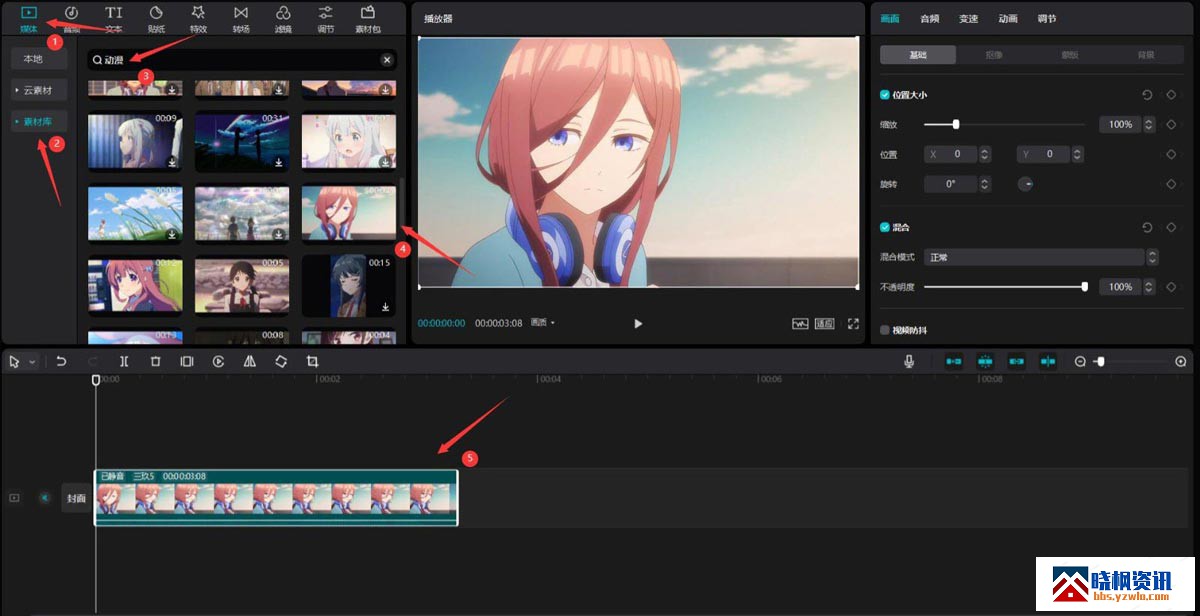The height and width of the screenshot is (616, 1200).
Task: Open the 音频 tab in top toolbar
Action: click(71, 18)
